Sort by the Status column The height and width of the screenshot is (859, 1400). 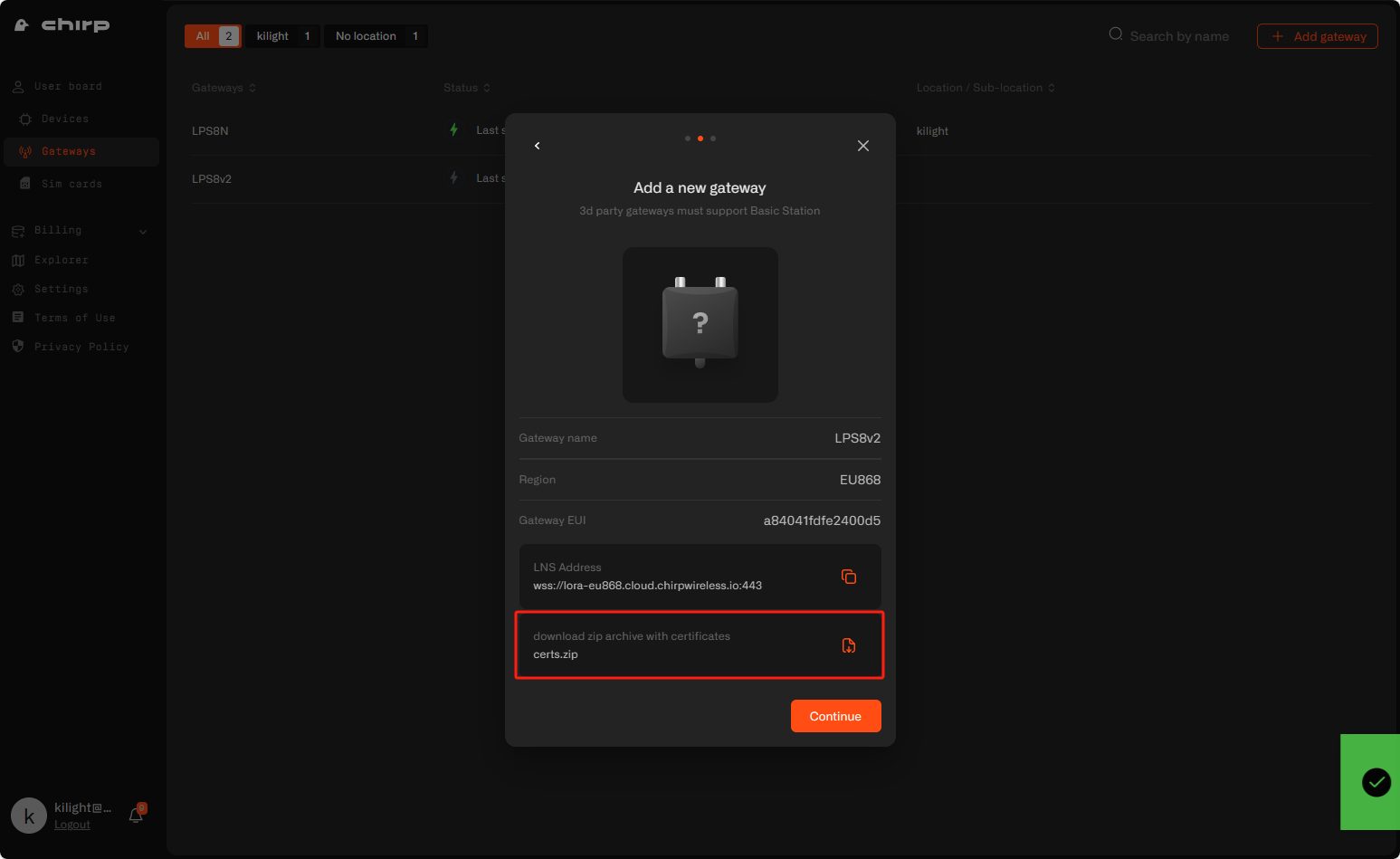[467, 88]
